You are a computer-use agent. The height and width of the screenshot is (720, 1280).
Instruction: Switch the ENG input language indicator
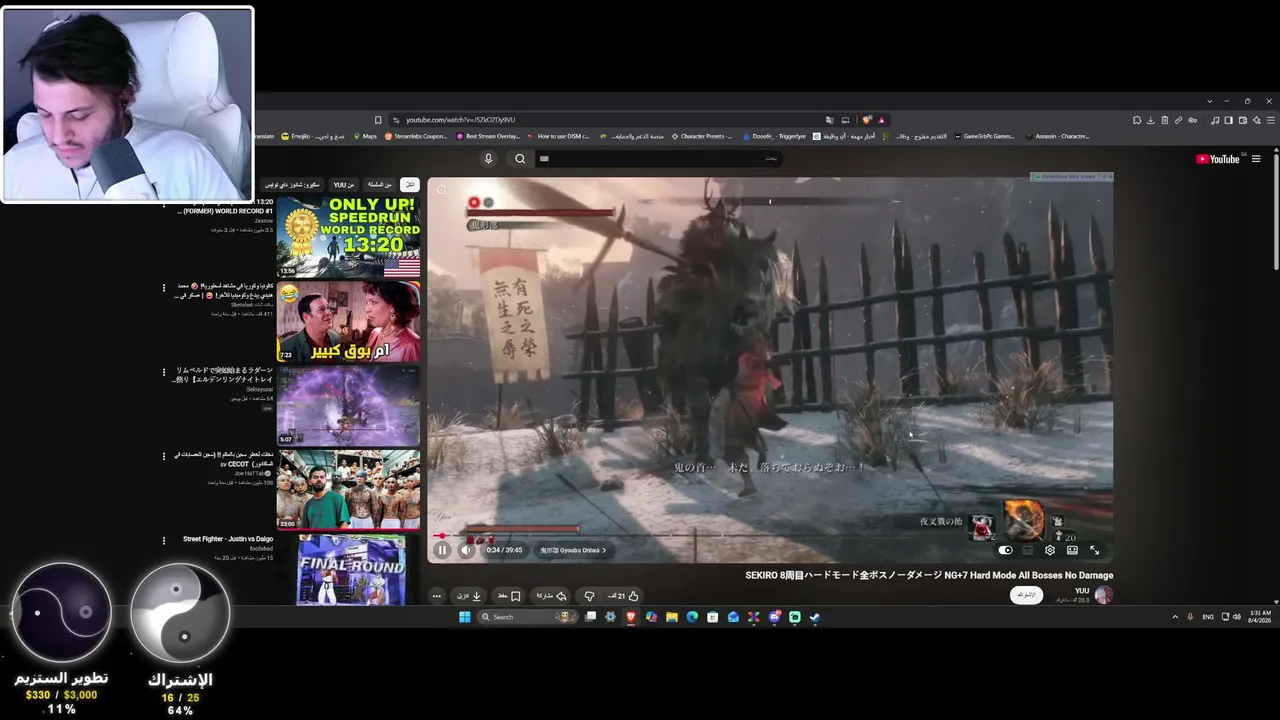[x=1208, y=617]
